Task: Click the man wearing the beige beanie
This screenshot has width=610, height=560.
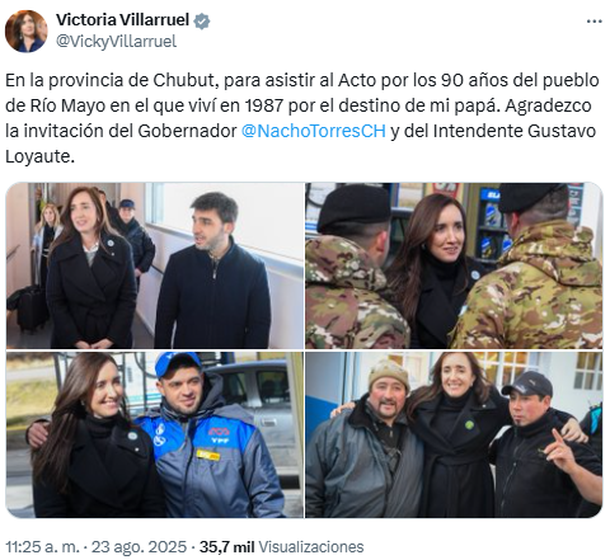Action: coord(370,440)
